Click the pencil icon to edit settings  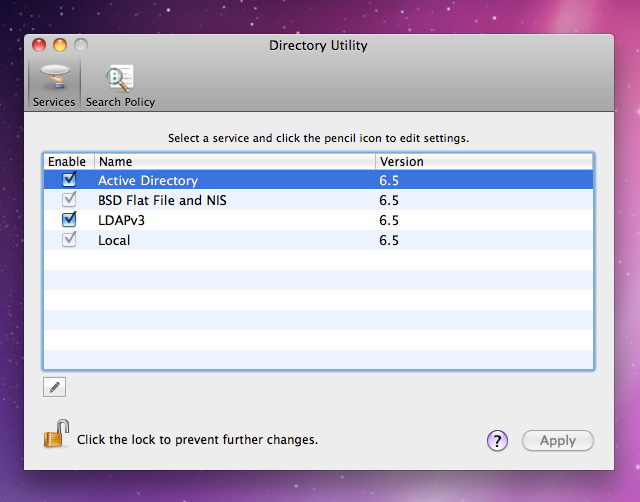[x=55, y=387]
